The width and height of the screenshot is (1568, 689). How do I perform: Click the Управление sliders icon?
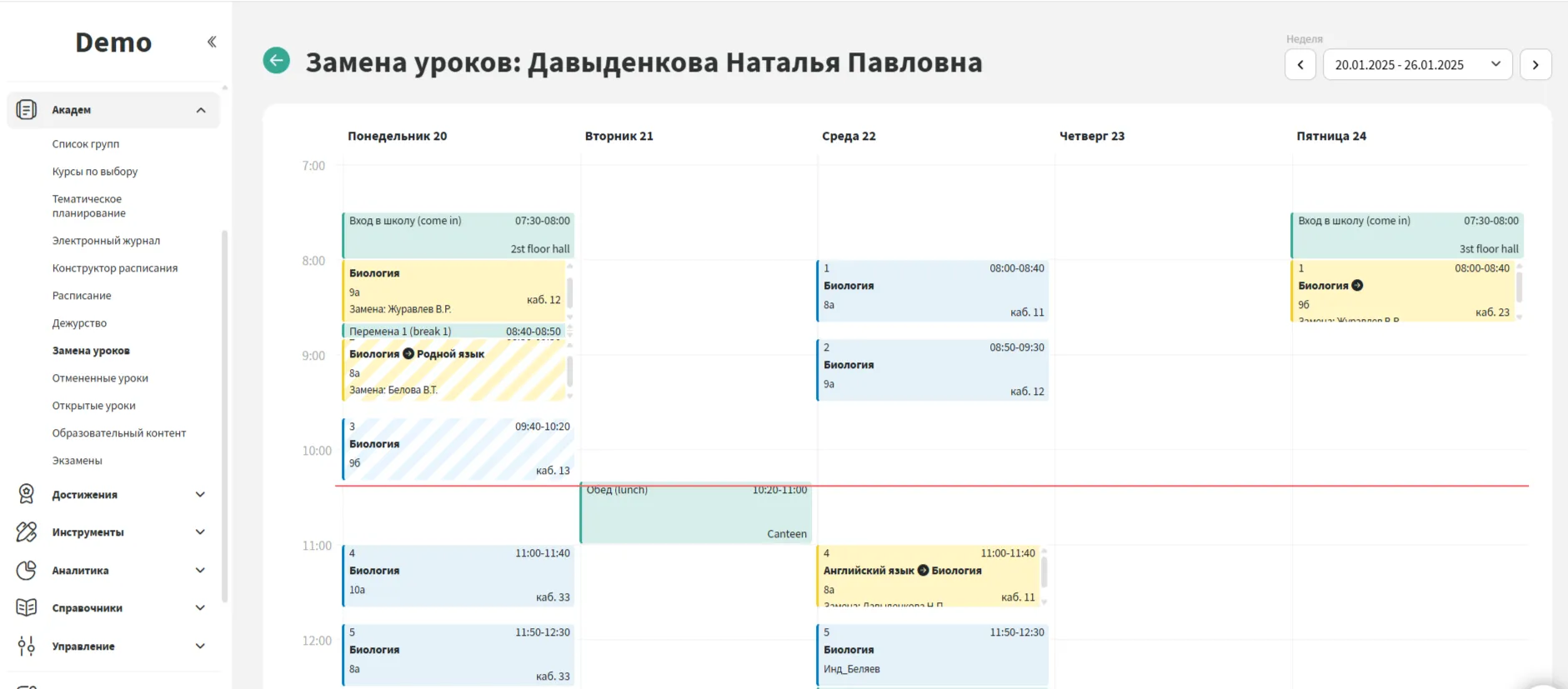[x=27, y=646]
